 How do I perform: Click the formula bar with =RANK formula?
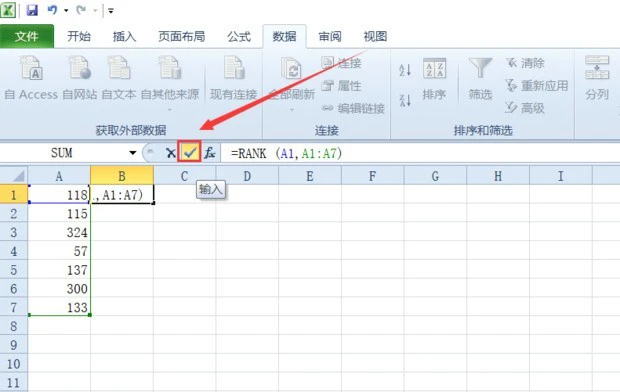pyautogui.click(x=420, y=153)
